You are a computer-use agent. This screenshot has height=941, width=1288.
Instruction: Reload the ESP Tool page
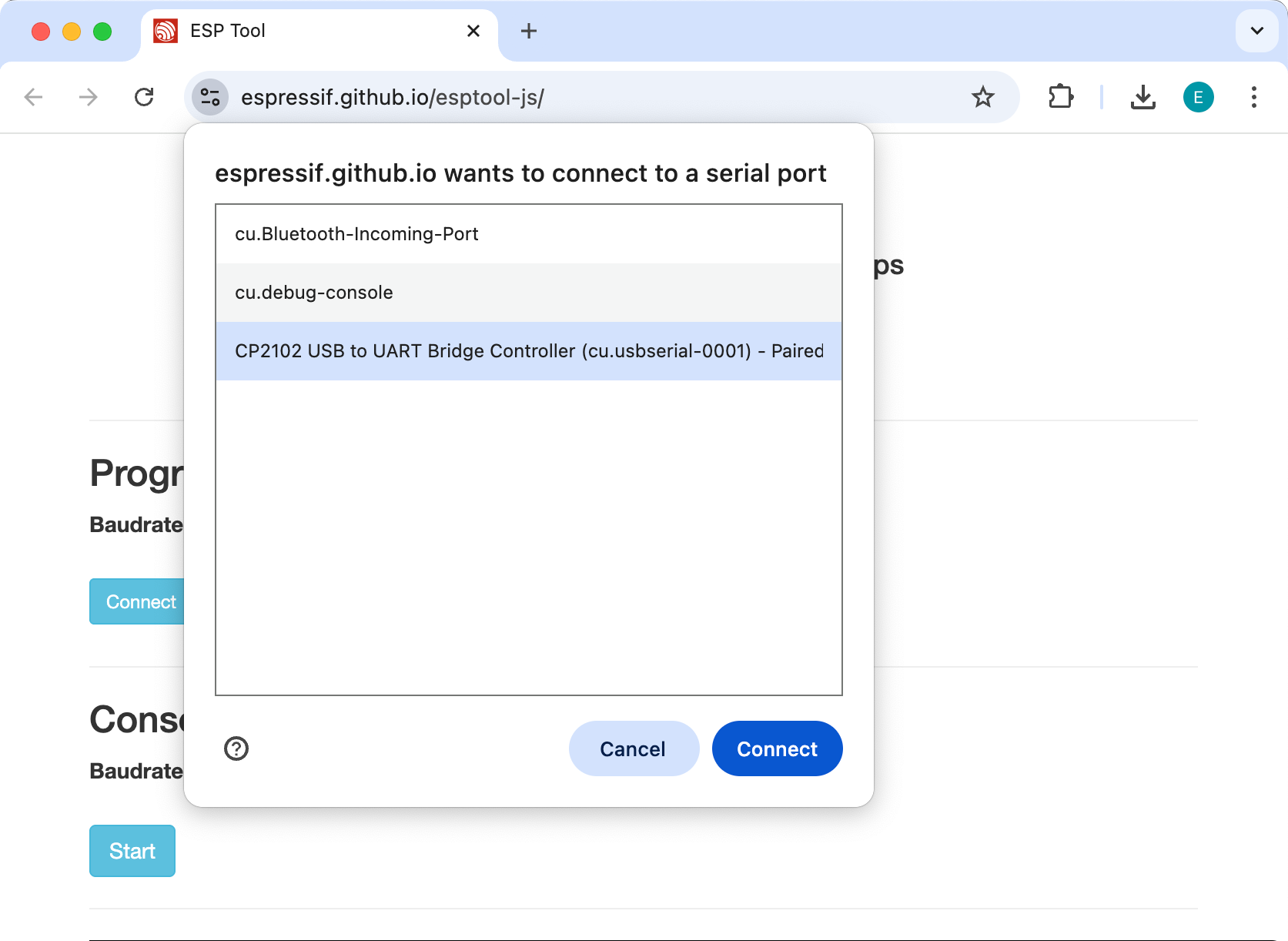click(x=144, y=97)
